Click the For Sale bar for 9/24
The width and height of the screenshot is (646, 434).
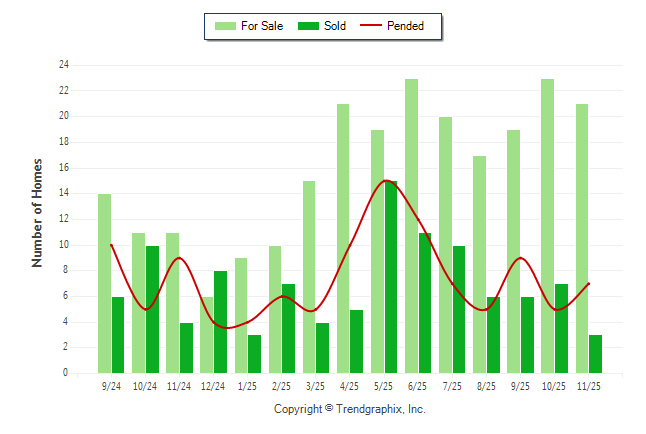(x=104, y=283)
